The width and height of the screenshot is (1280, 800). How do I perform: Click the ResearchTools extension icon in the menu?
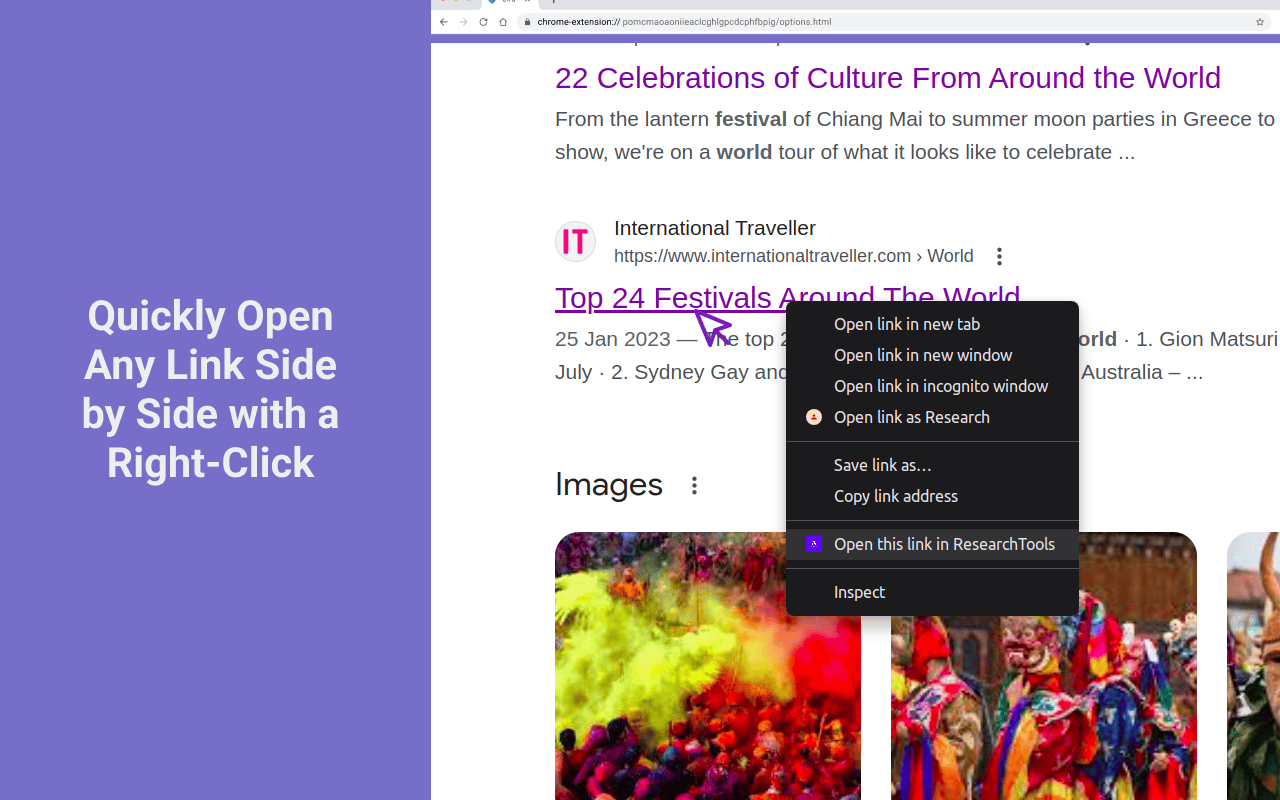813,544
